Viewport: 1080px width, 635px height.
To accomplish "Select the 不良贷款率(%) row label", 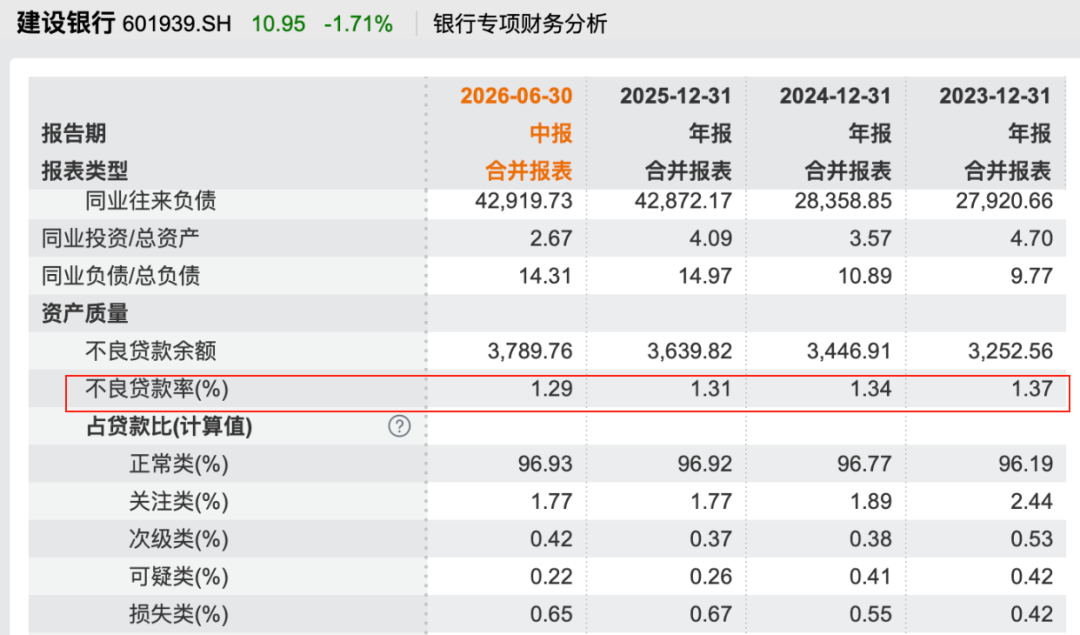I will click(157, 388).
